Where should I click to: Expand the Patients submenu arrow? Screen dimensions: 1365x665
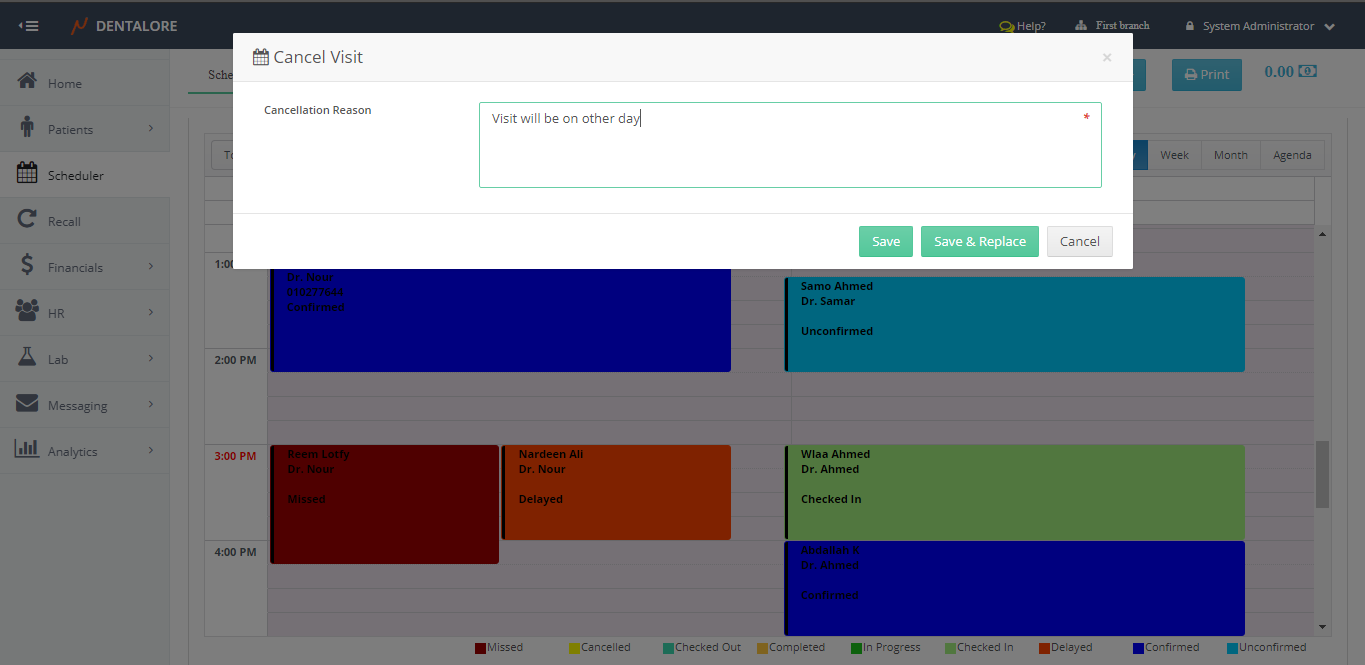[151, 128]
